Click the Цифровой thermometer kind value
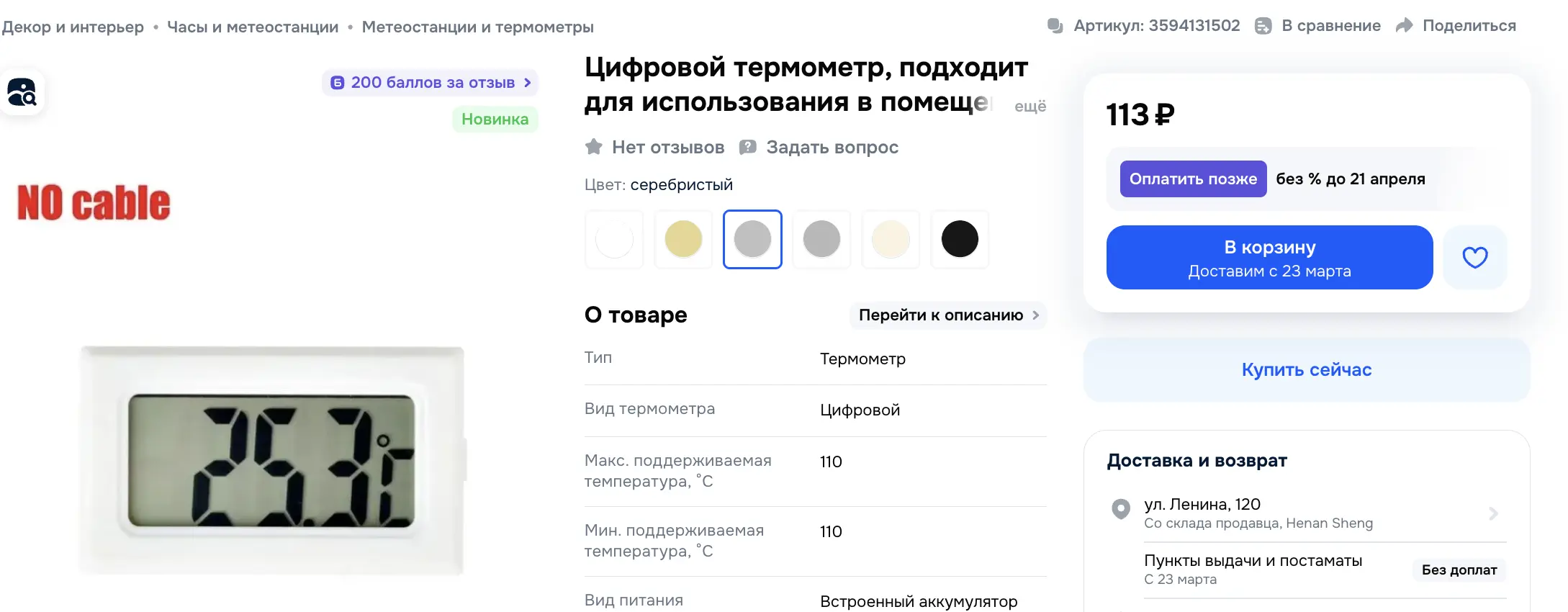The image size is (1568, 612). click(860, 410)
